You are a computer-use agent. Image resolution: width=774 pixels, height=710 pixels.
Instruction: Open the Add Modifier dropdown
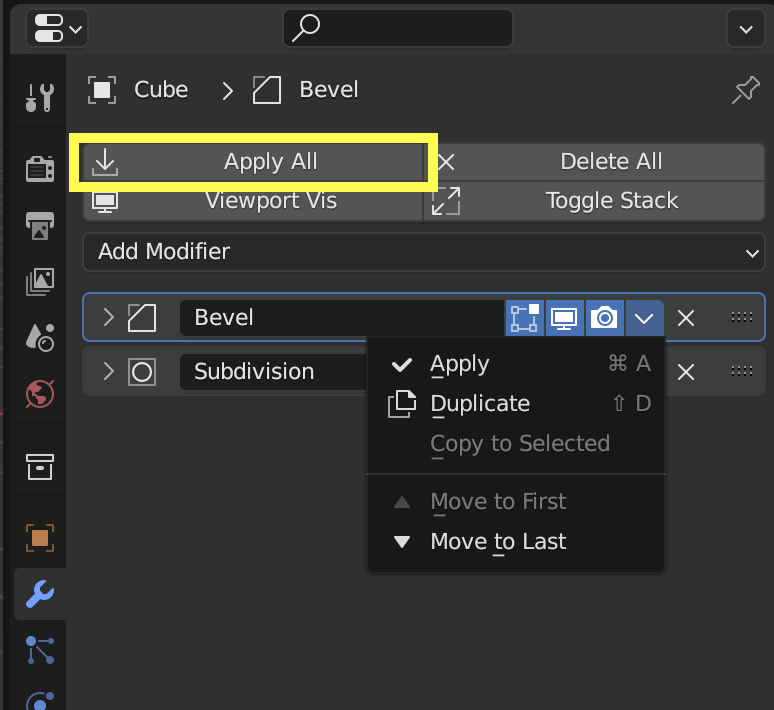(424, 252)
